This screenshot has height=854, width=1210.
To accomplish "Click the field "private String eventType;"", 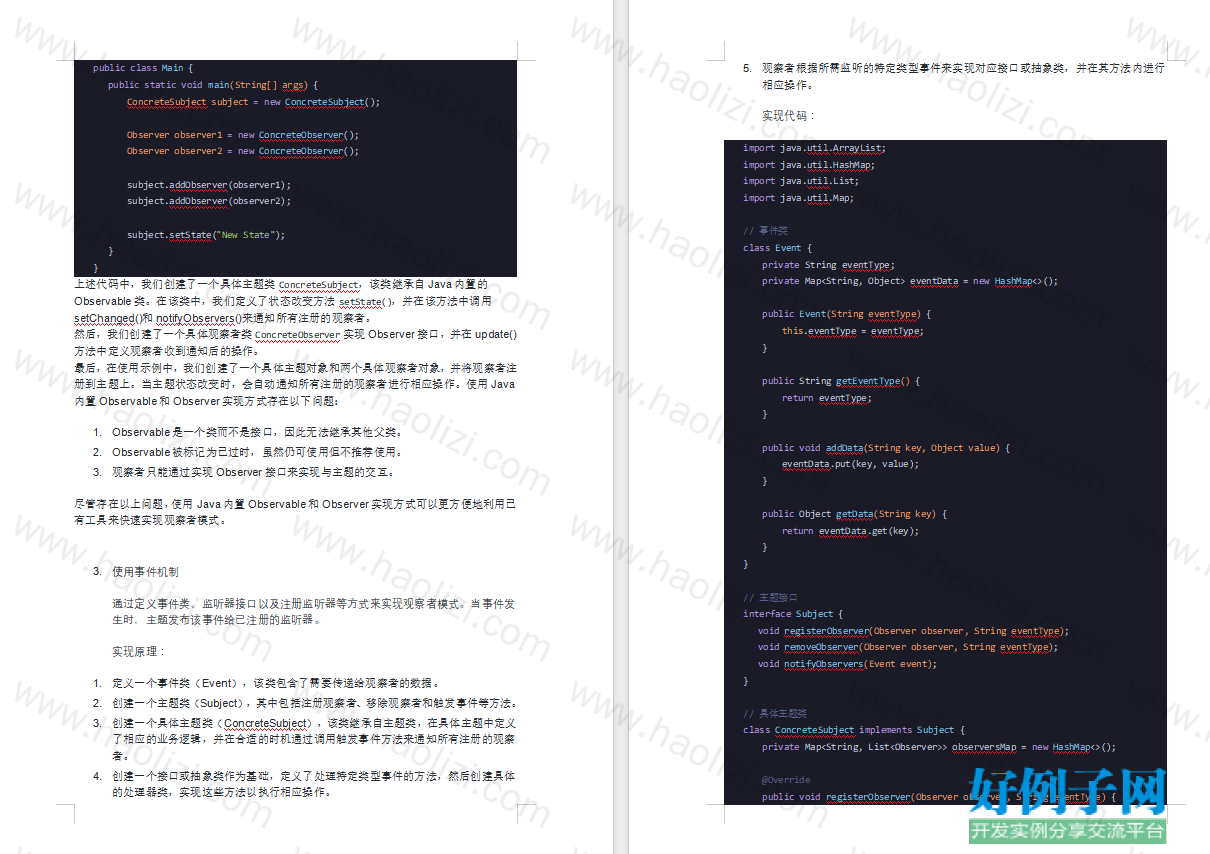I will tap(828, 265).
